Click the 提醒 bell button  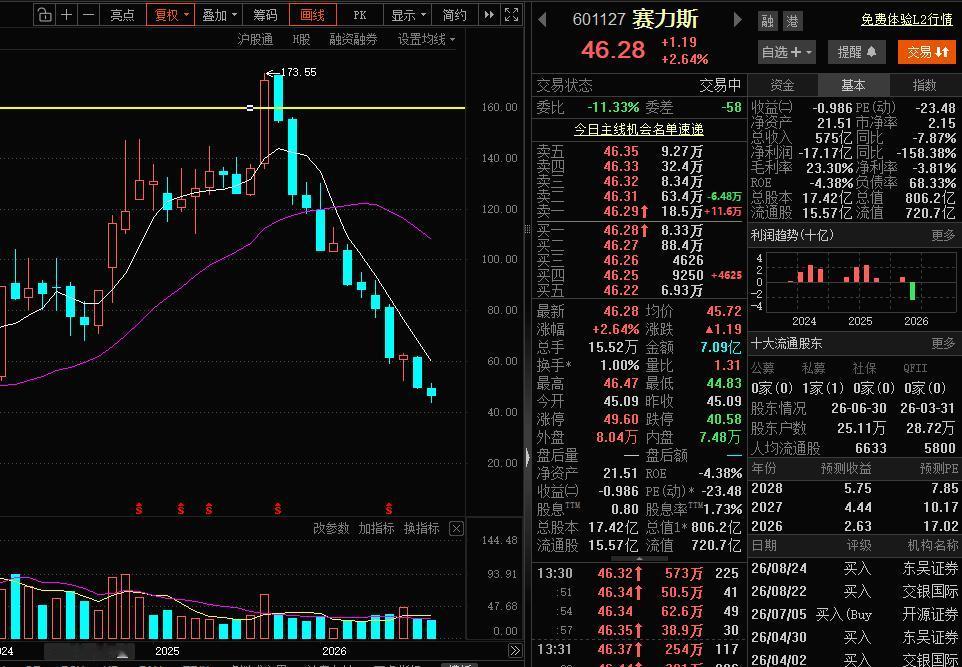pyautogui.click(x=857, y=52)
